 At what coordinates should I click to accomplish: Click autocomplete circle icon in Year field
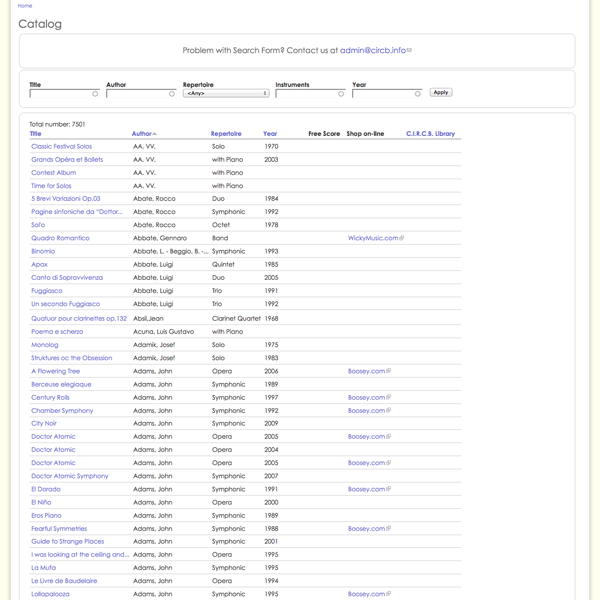[418, 94]
